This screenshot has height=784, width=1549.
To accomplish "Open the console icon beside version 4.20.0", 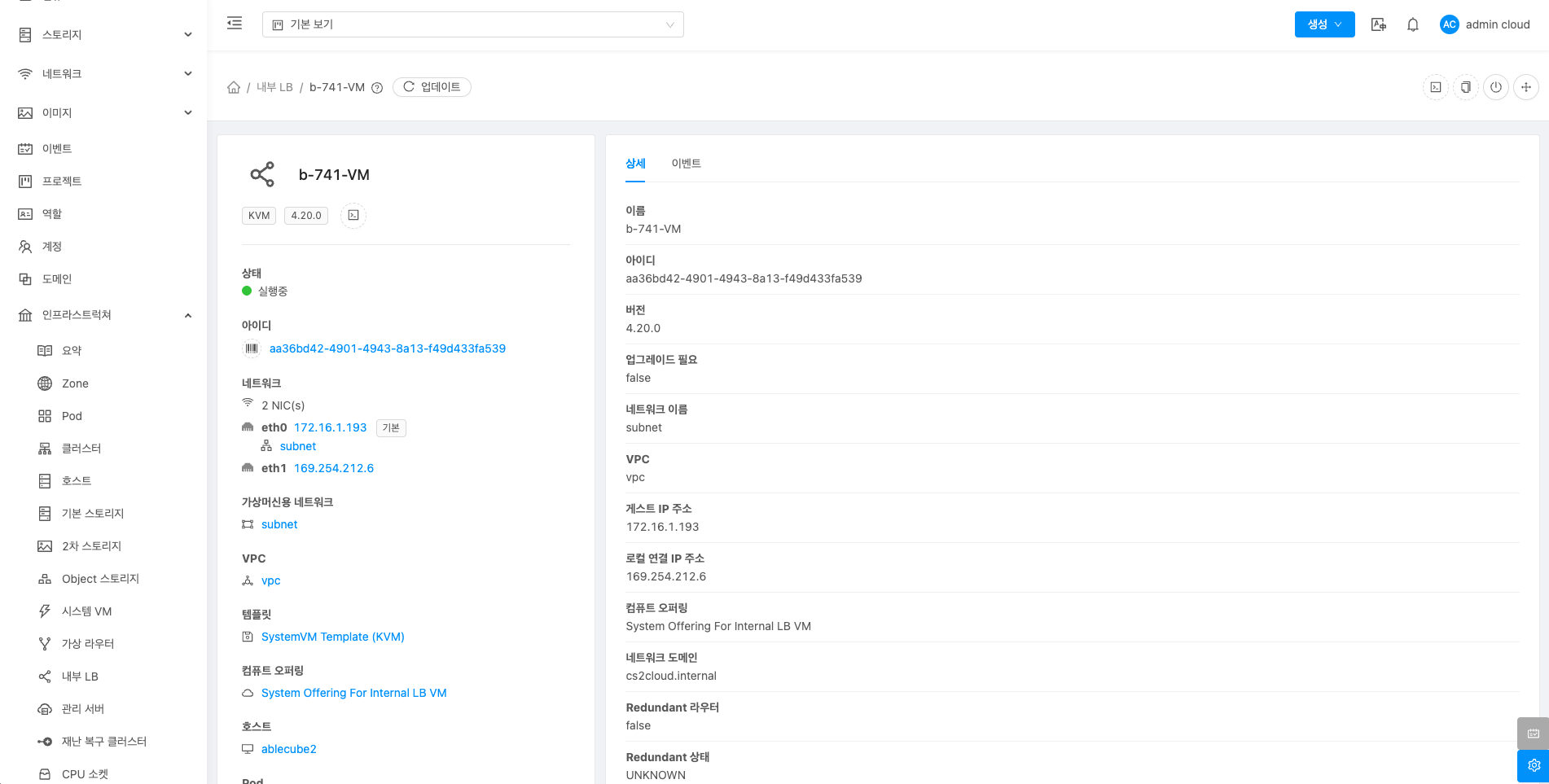I will point(353,216).
